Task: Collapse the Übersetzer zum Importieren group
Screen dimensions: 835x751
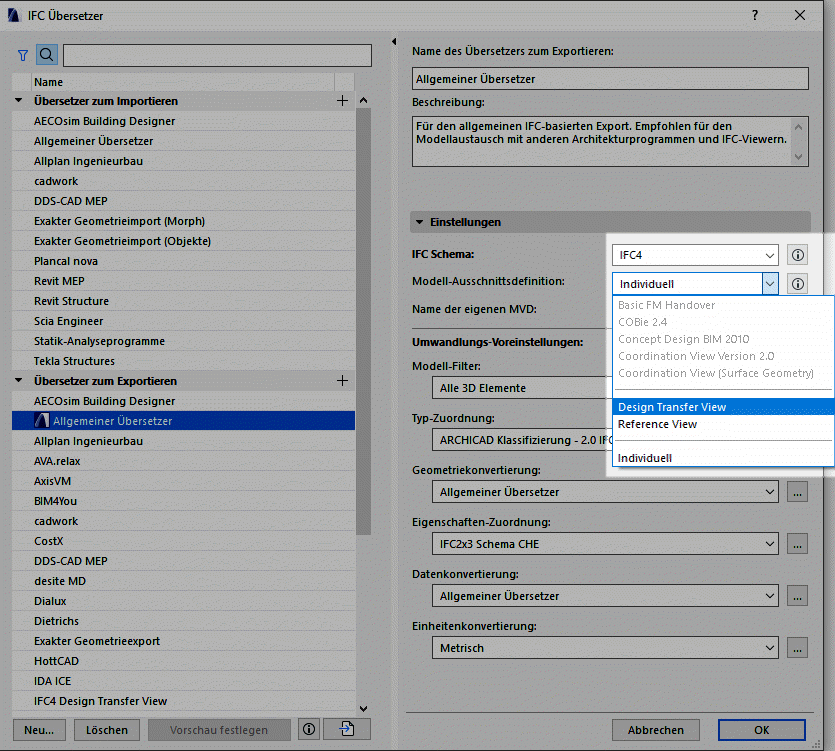Action: pos(19,101)
